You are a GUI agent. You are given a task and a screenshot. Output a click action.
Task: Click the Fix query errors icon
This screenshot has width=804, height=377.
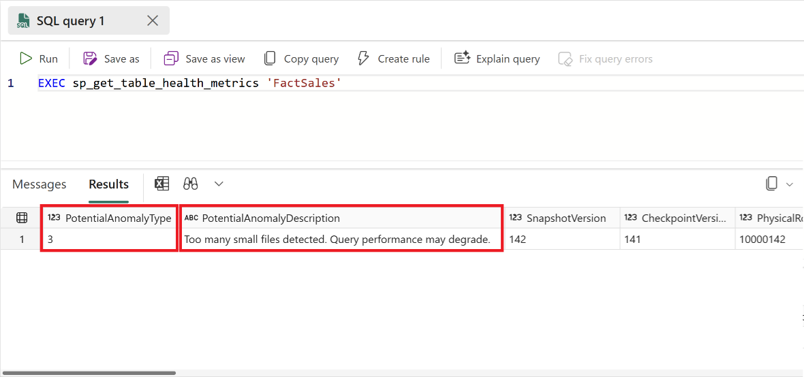coord(565,59)
